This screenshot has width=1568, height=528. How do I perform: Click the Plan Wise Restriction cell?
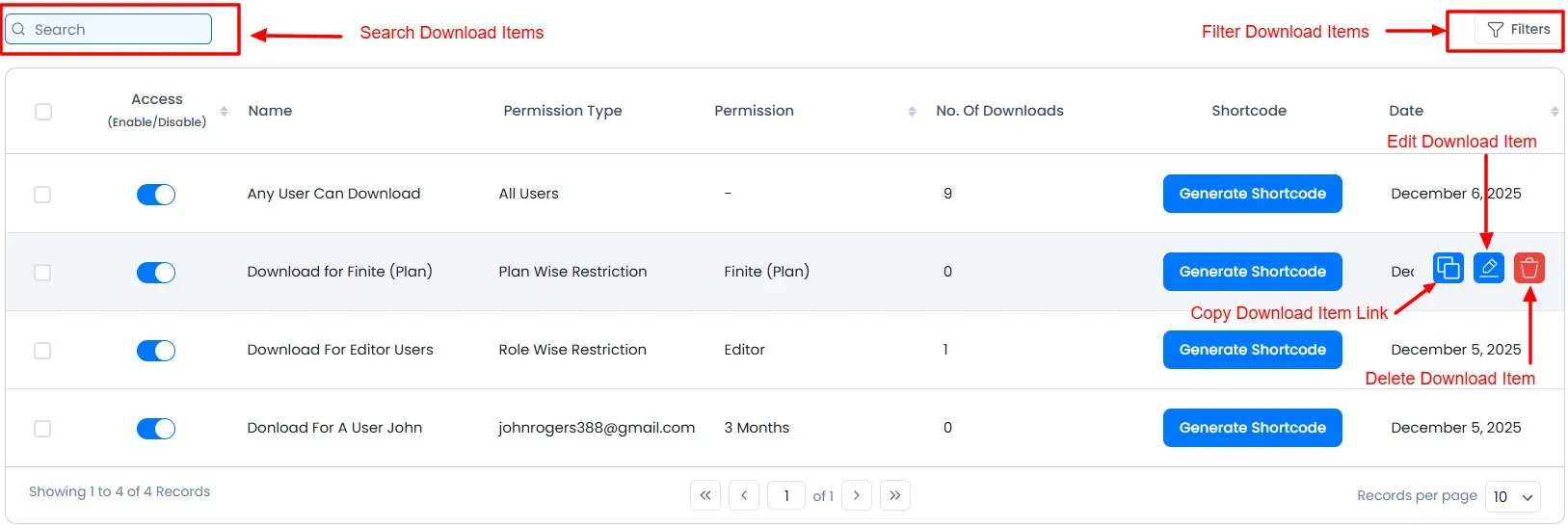click(x=572, y=272)
